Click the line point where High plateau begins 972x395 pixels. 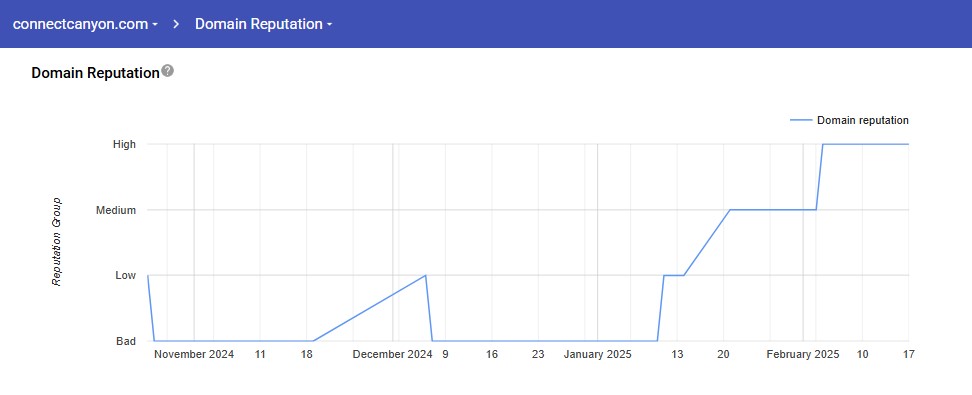tap(823, 144)
